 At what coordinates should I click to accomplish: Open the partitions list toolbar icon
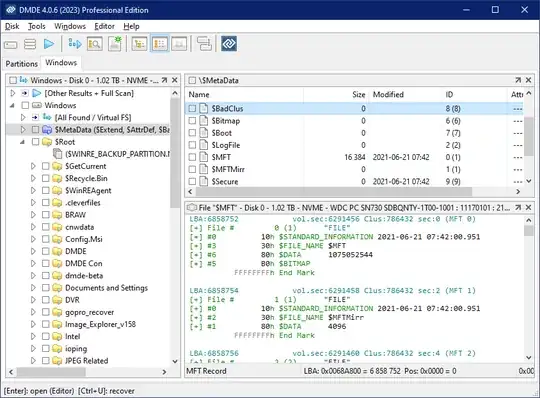pos(30,44)
